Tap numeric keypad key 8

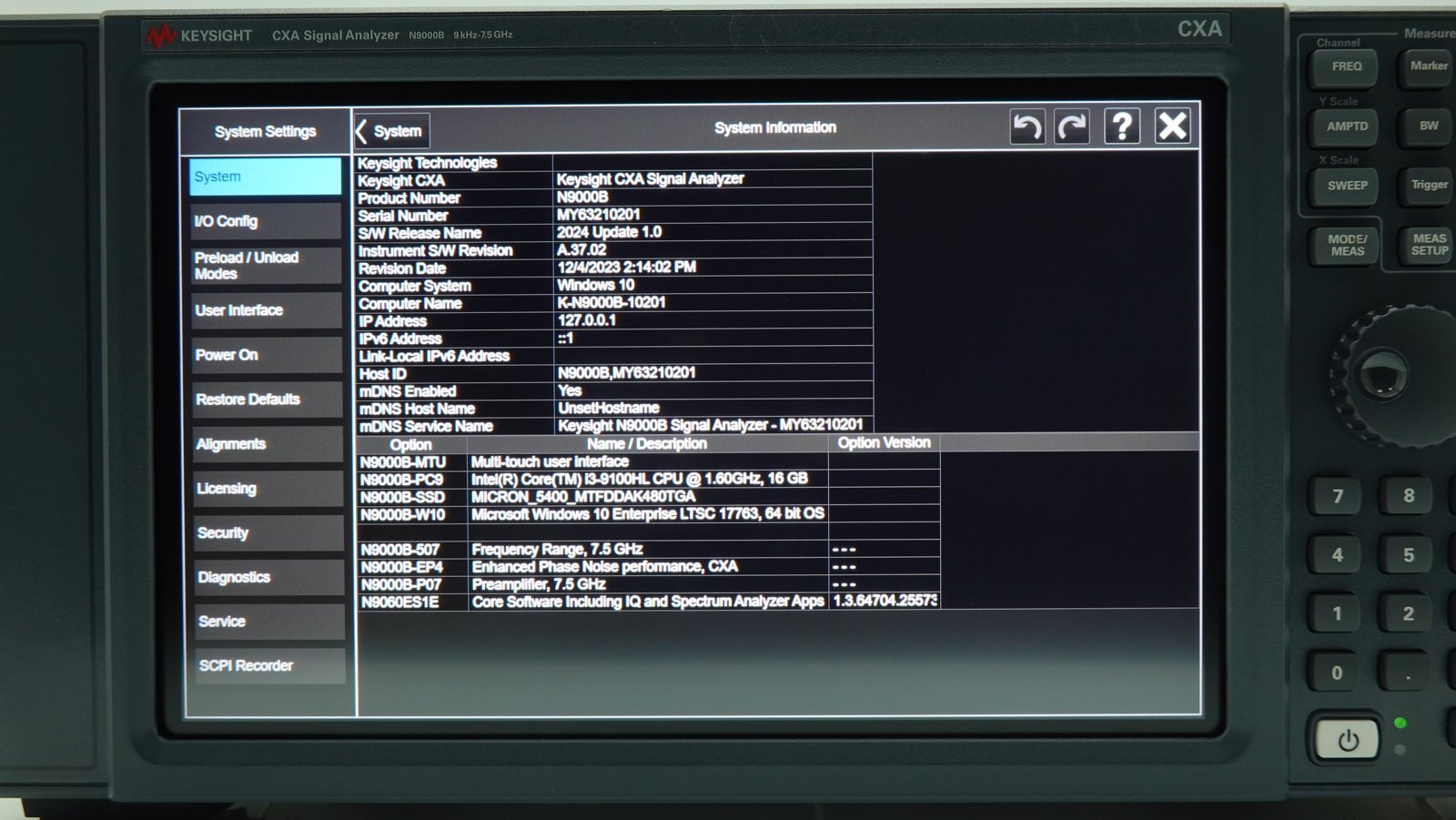click(x=1408, y=496)
